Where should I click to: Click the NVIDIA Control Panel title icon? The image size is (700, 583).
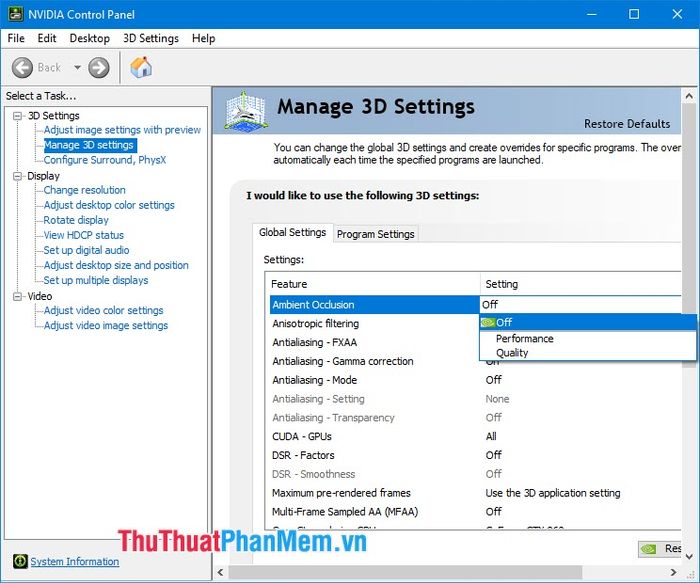[16, 14]
